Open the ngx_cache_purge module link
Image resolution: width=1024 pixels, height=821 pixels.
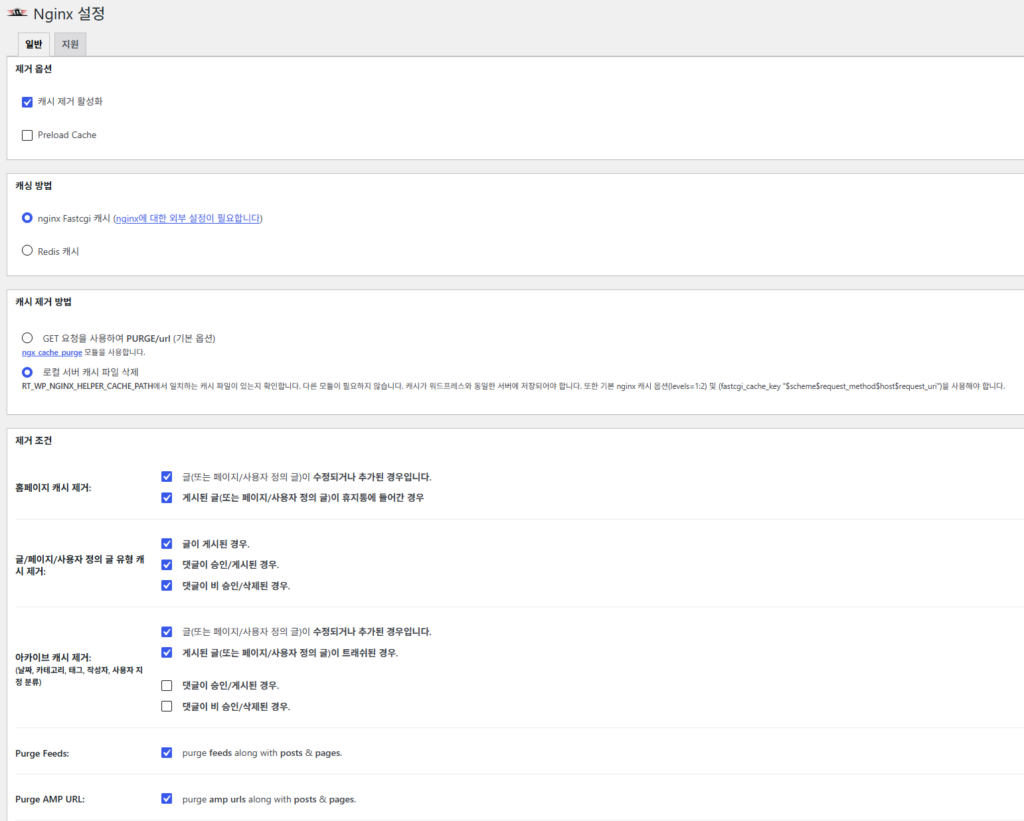52,353
